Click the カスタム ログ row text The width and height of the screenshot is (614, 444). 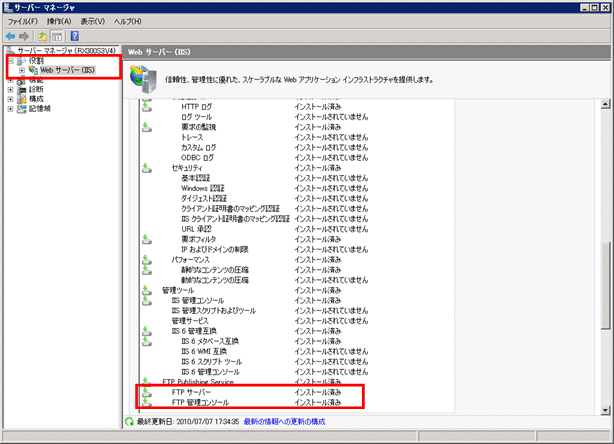pos(199,147)
